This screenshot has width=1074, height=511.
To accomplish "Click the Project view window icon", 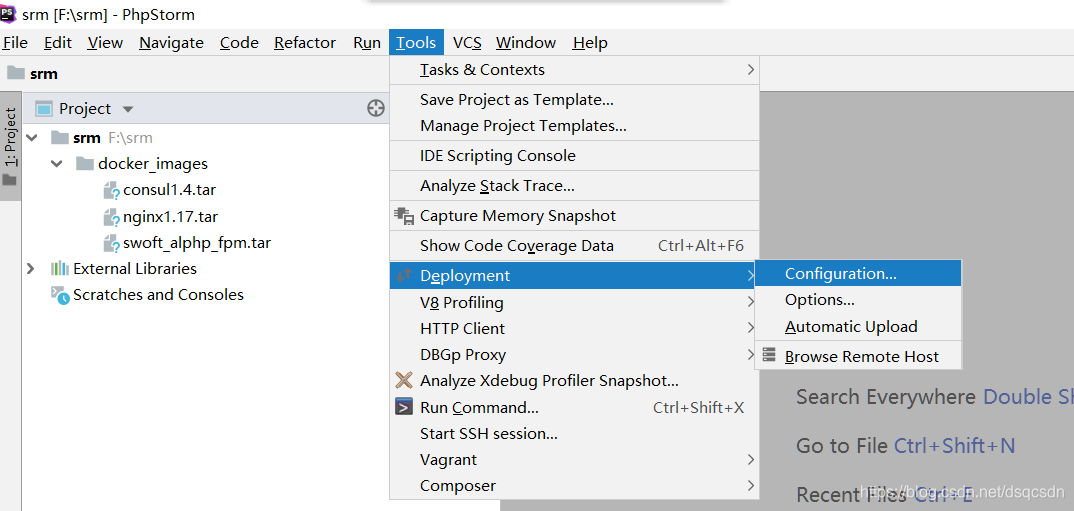I will tap(44, 108).
